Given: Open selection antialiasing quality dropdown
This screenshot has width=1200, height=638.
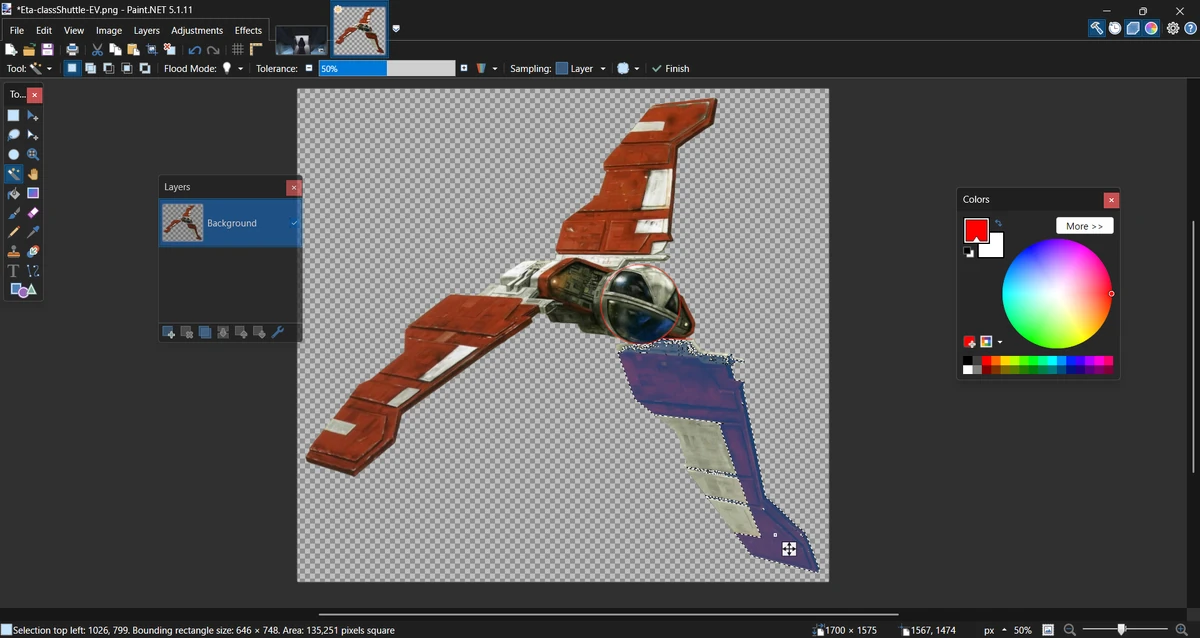Looking at the screenshot, I should (x=628, y=68).
